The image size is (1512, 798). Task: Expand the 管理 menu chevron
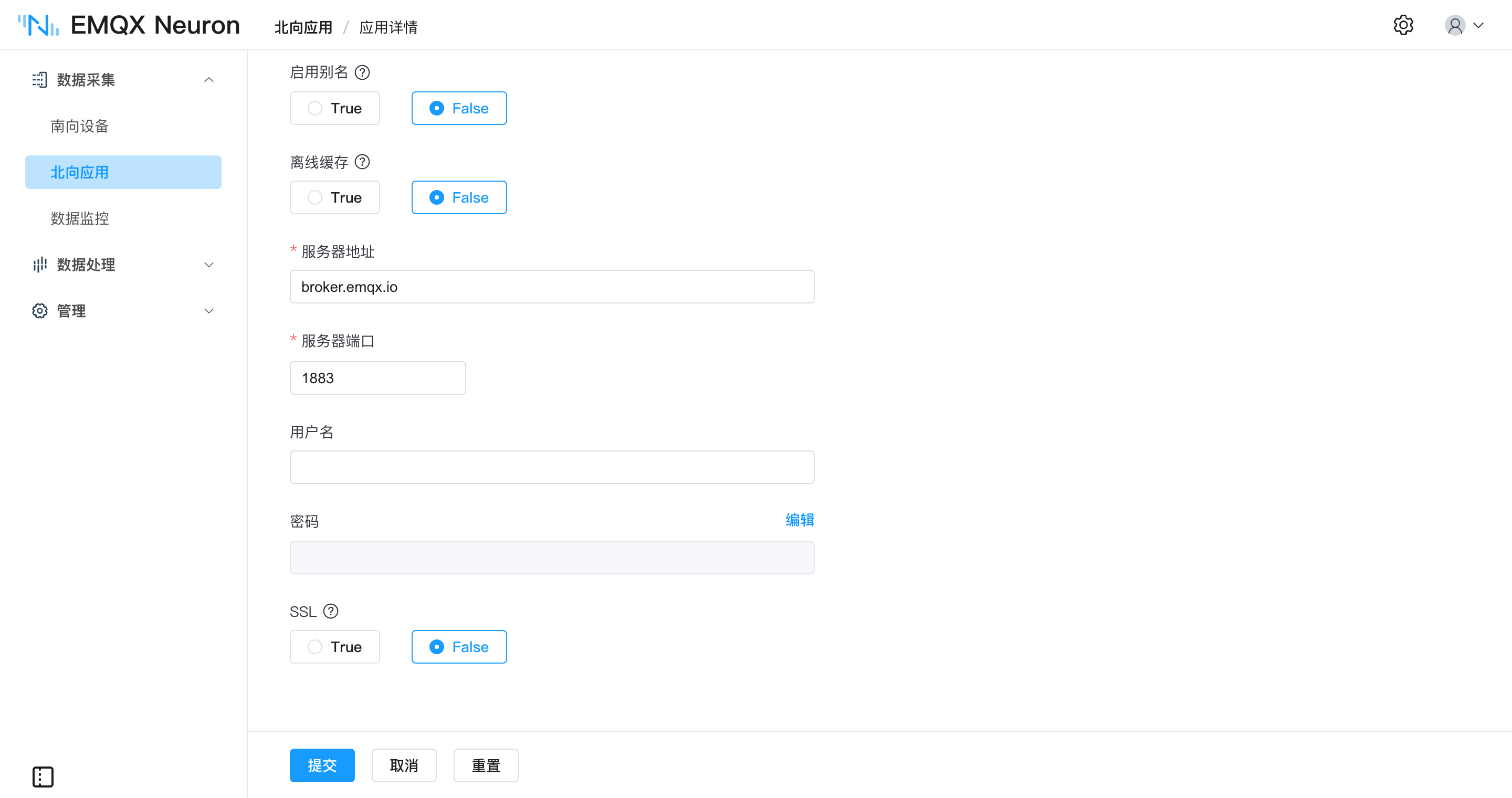tap(208, 311)
